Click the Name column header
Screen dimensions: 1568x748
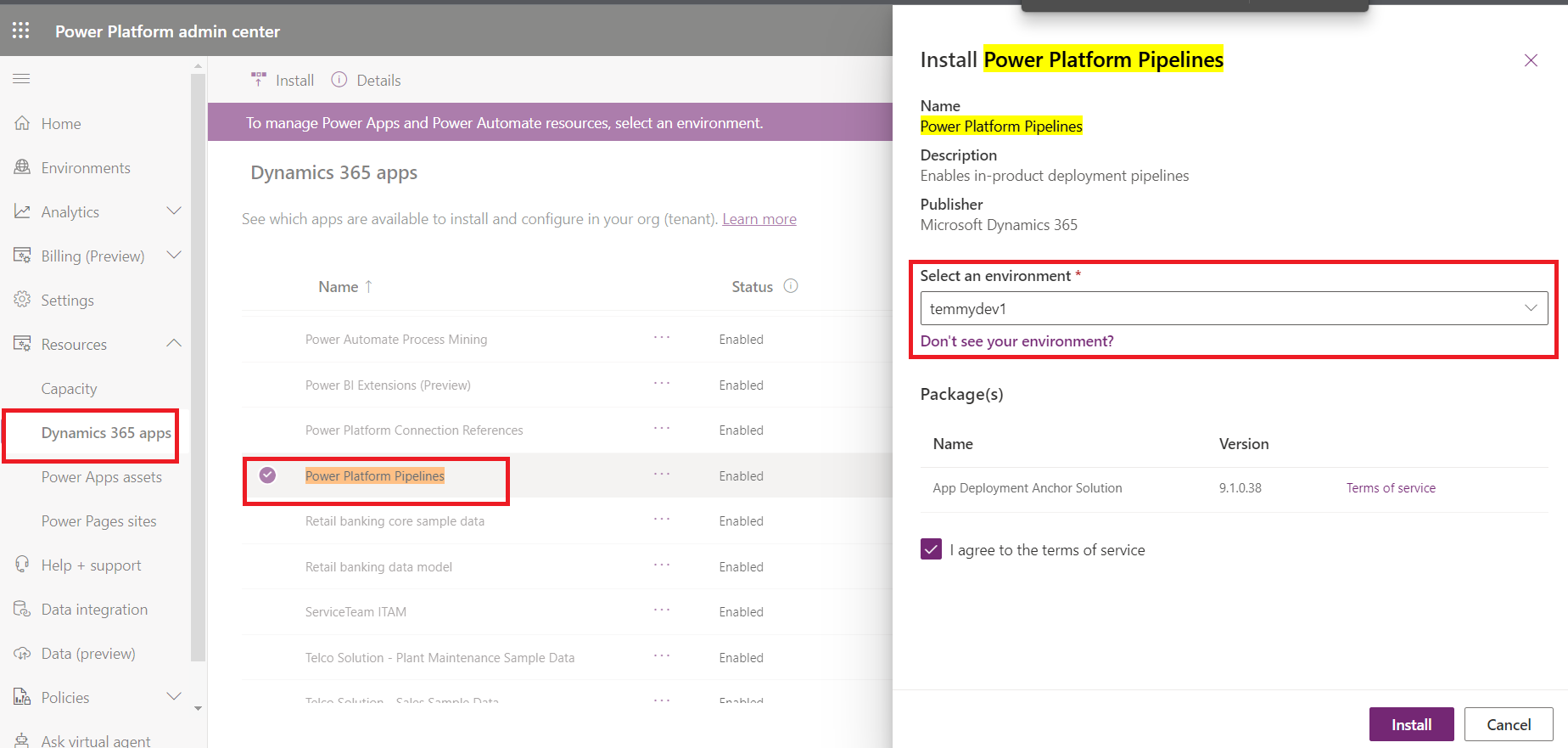click(338, 287)
